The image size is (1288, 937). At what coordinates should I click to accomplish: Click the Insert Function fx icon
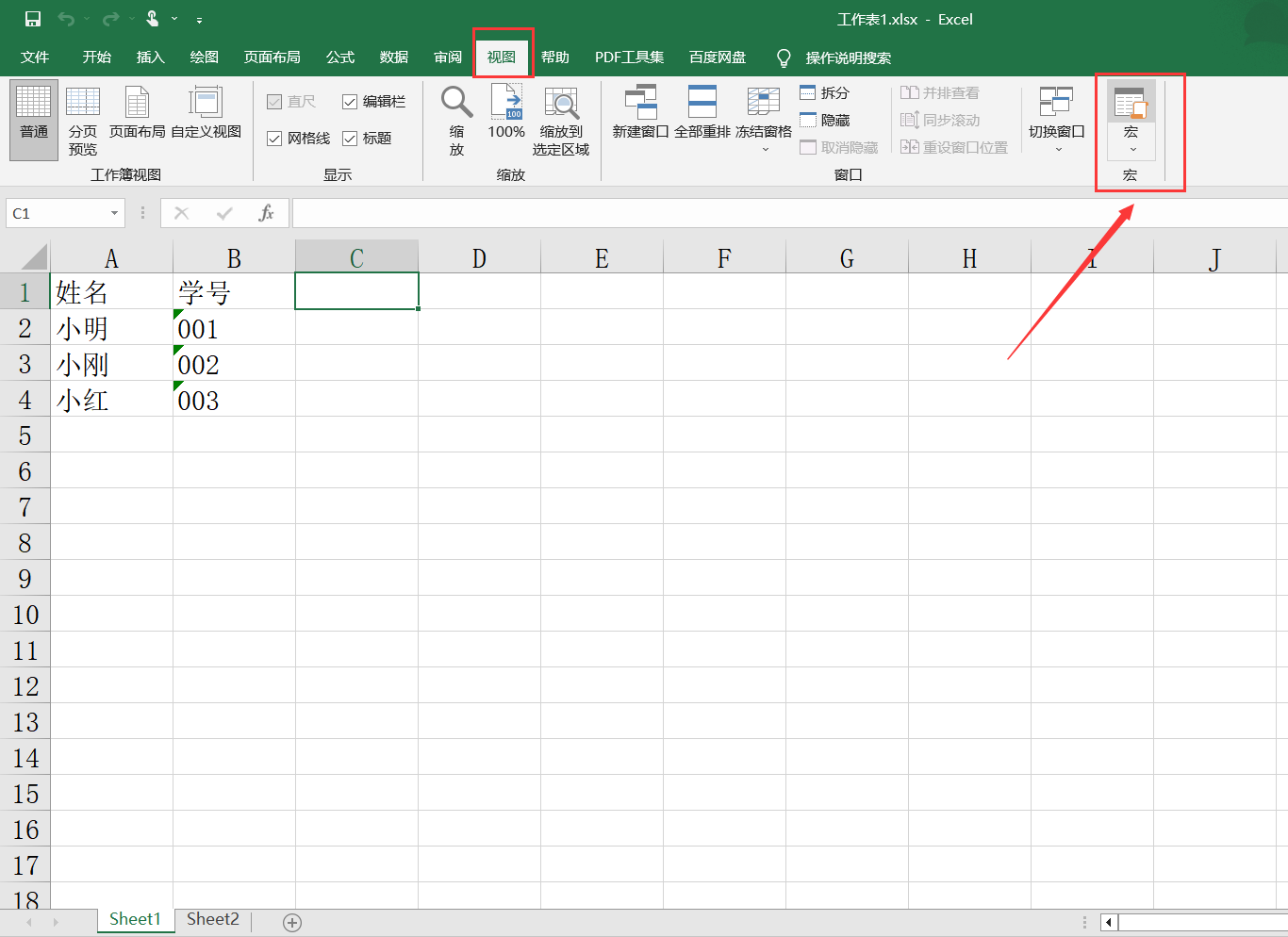[x=266, y=213]
